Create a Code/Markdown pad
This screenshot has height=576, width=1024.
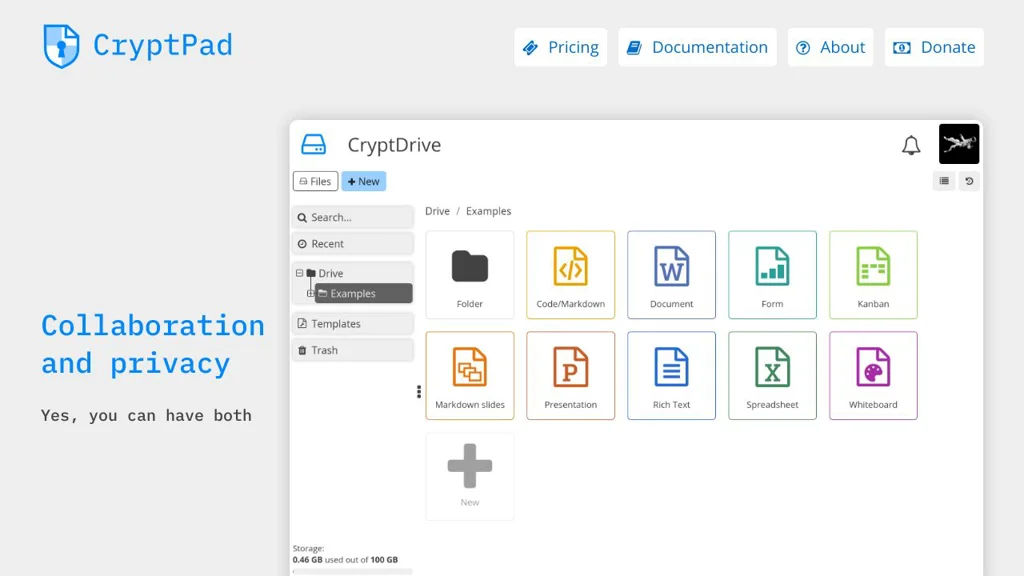570,274
